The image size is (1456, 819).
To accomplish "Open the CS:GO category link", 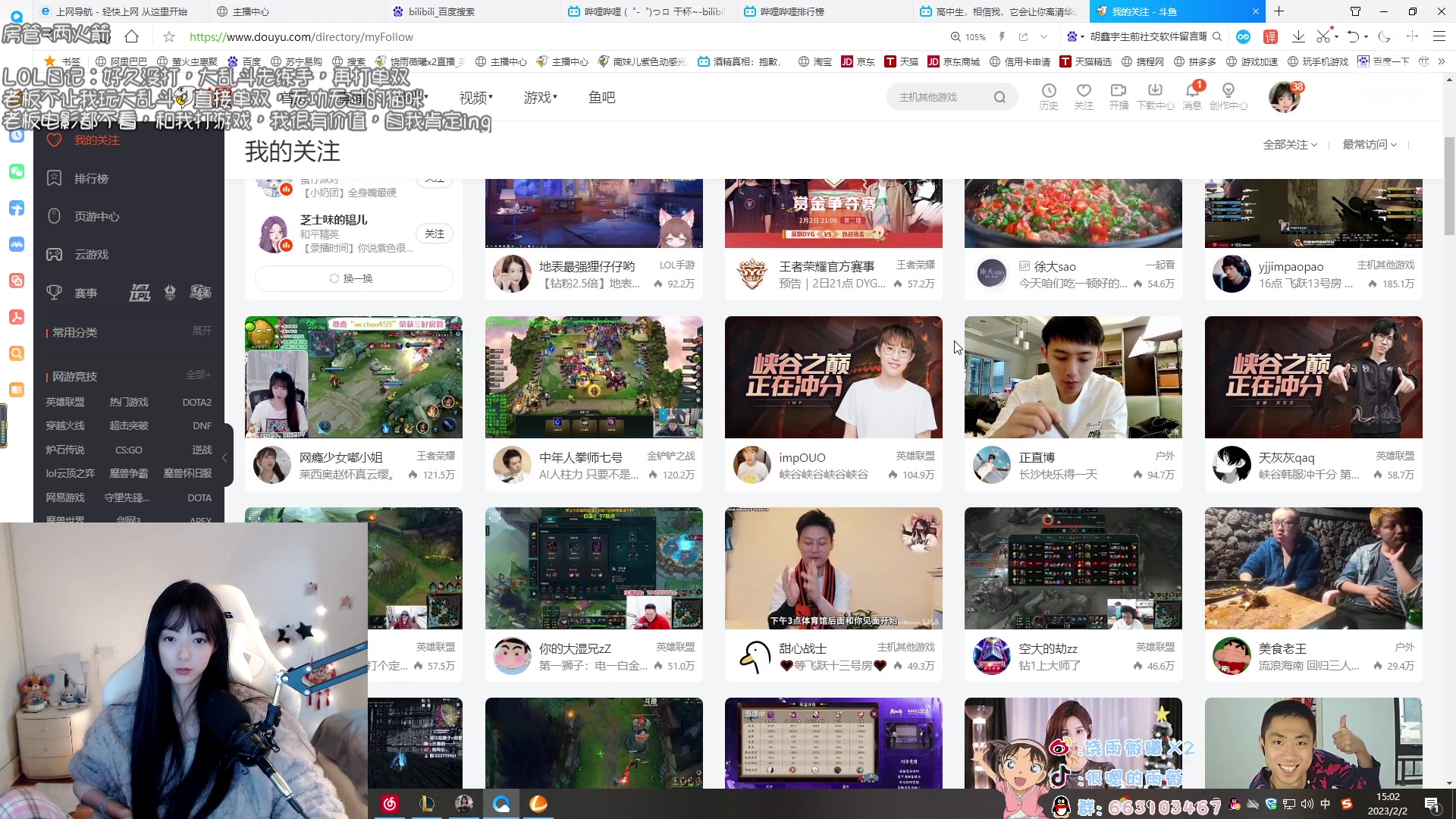I will [x=128, y=450].
